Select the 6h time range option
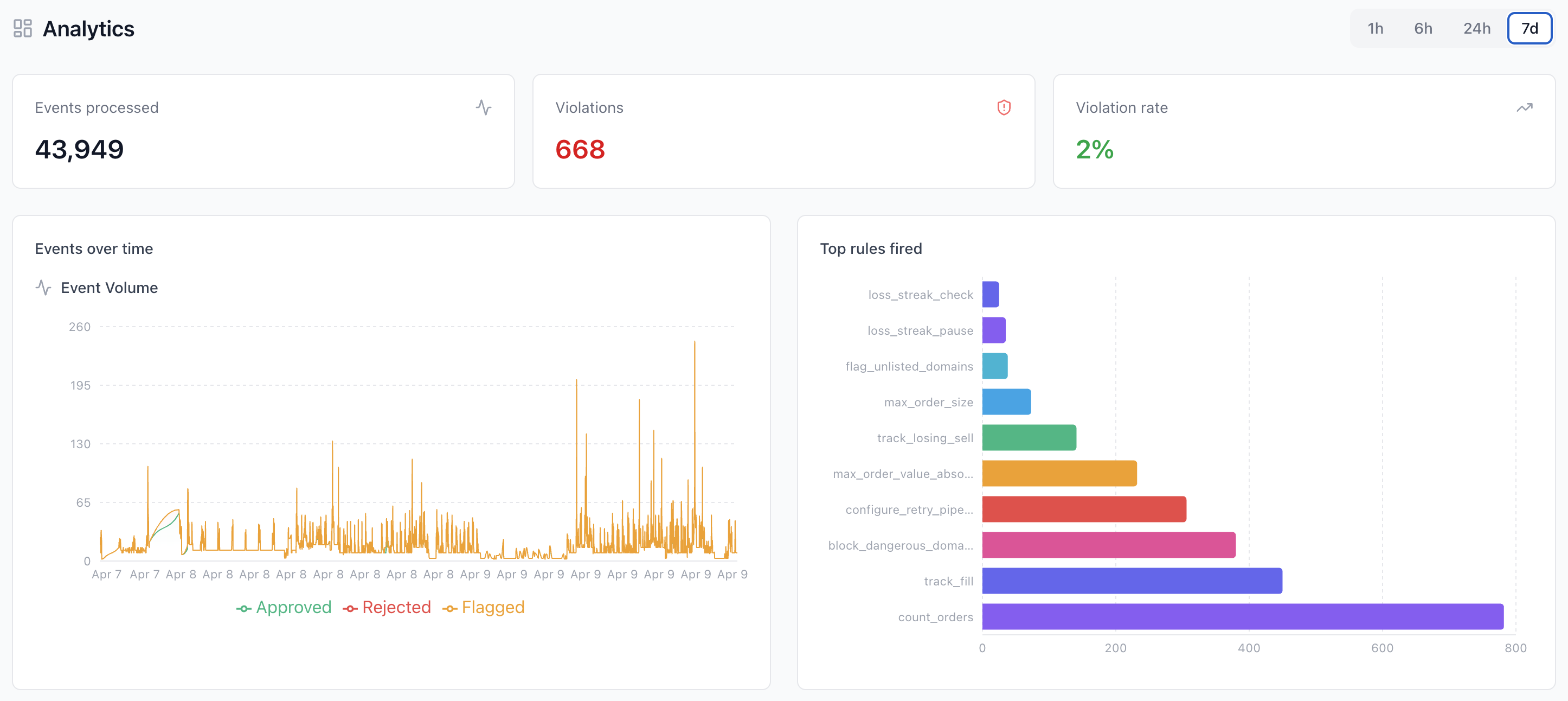Viewport: 1568px width, 701px height. click(x=1423, y=28)
